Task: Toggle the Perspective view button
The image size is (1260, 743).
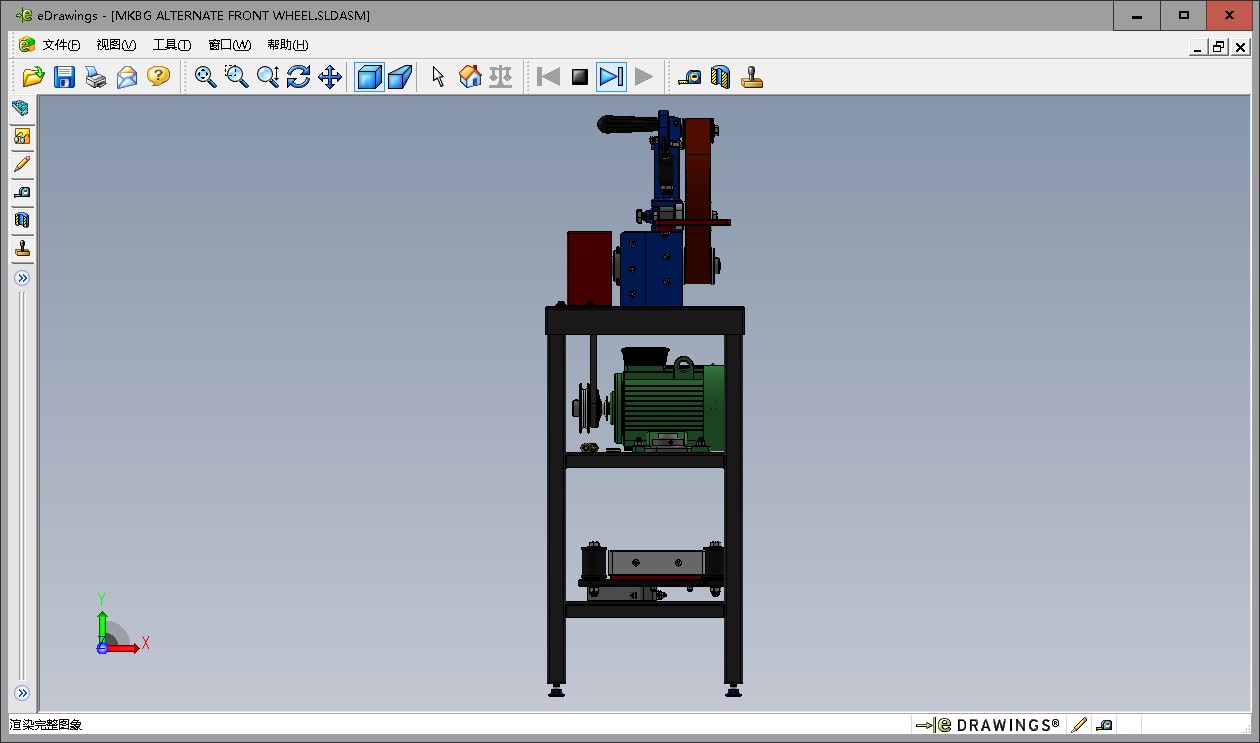Action: (x=400, y=77)
